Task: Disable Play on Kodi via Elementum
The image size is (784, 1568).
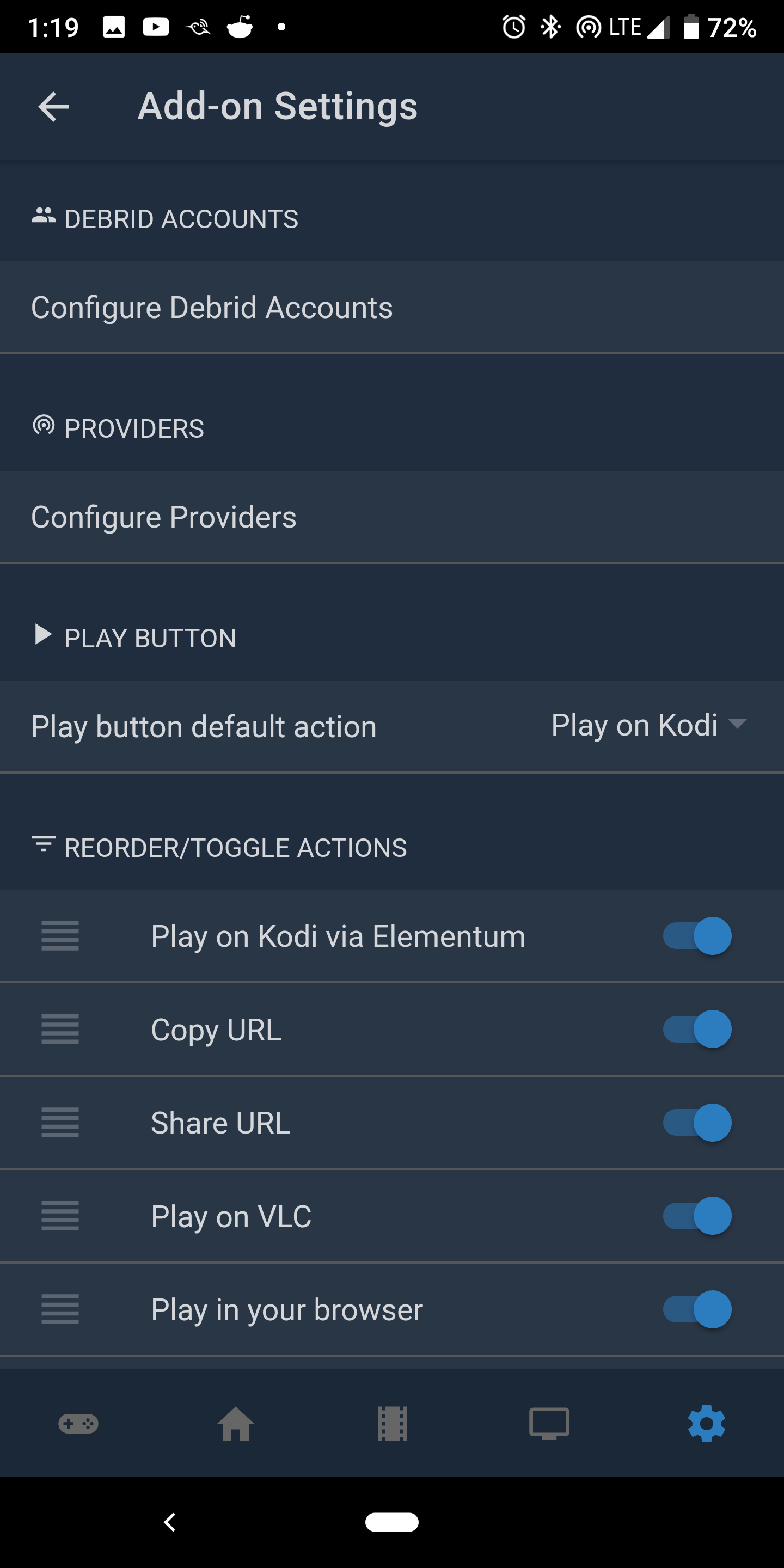Action: coord(697,935)
